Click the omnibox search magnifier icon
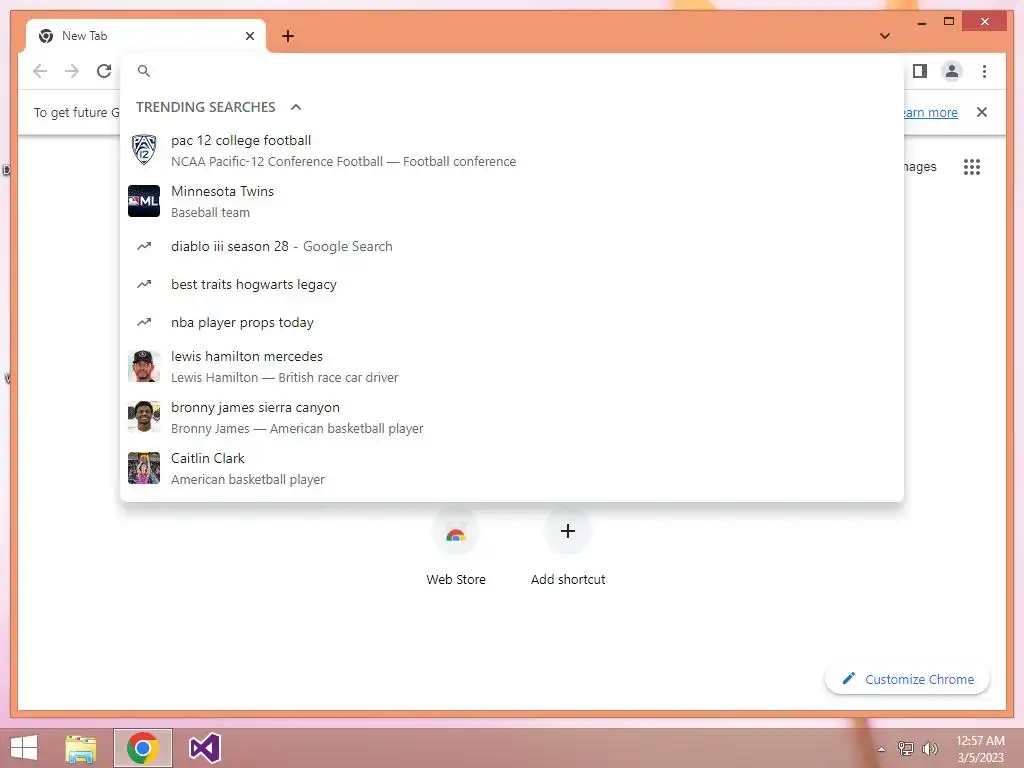The width and height of the screenshot is (1024, 768). [144, 71]
